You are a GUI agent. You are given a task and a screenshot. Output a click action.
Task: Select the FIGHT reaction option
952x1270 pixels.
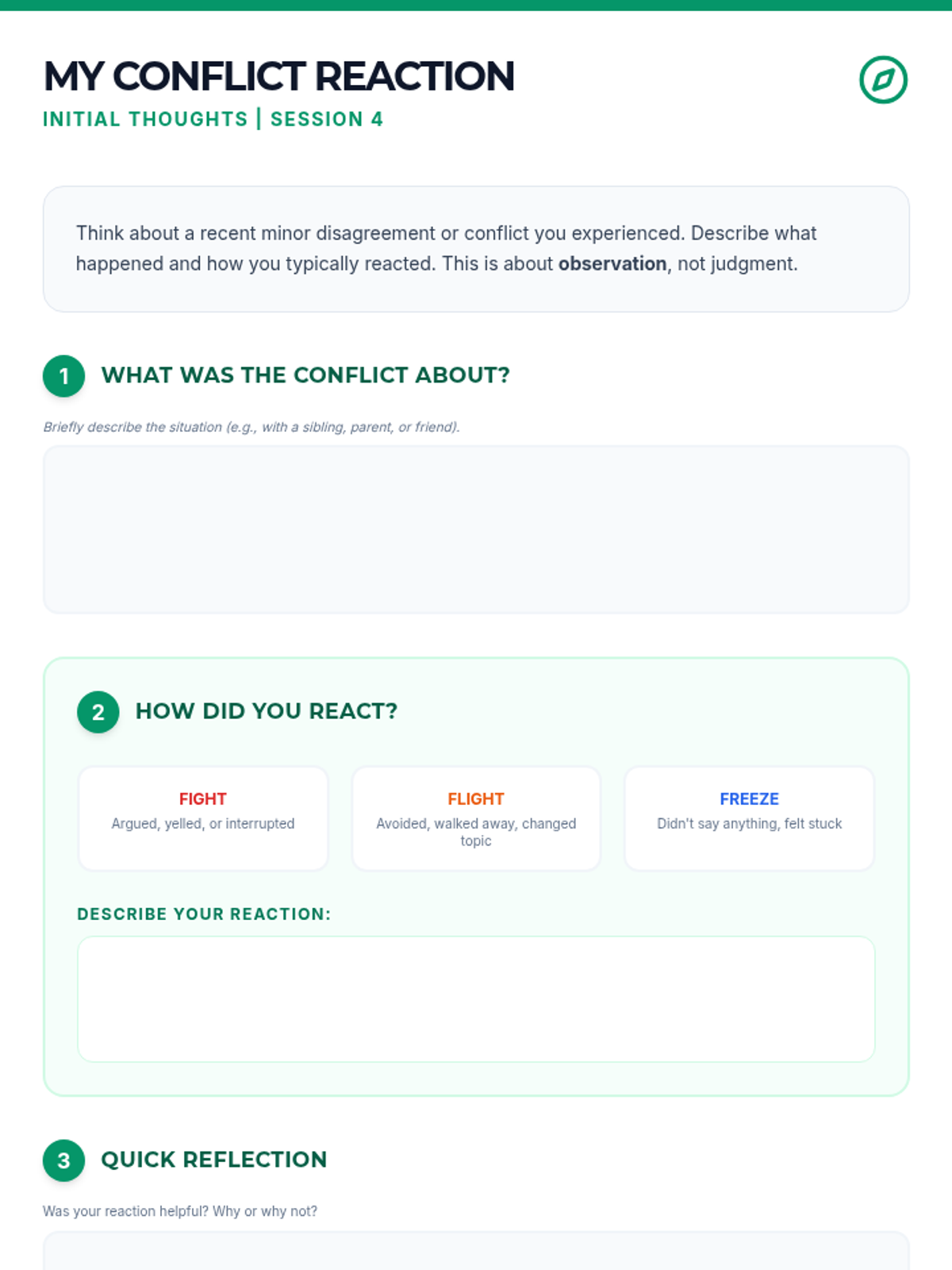coord(203,818)
